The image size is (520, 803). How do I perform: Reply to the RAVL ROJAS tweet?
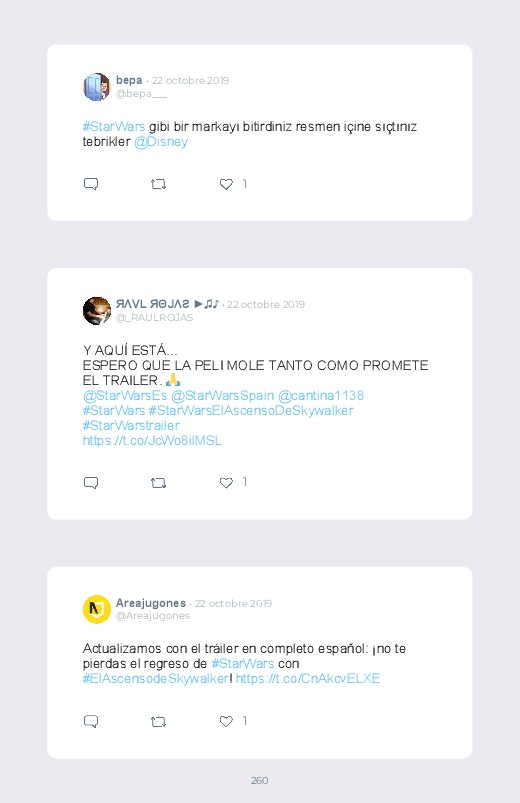click(91, 483)
